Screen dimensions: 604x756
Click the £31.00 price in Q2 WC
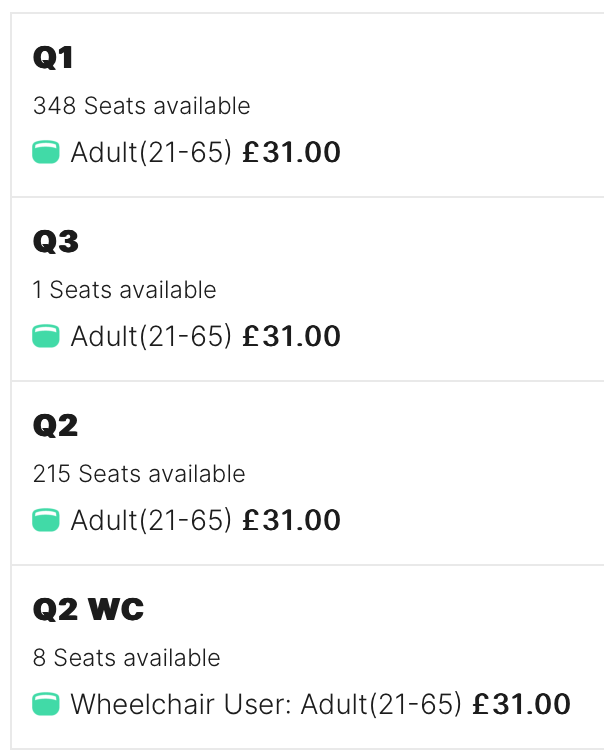(x=522, y=704)
